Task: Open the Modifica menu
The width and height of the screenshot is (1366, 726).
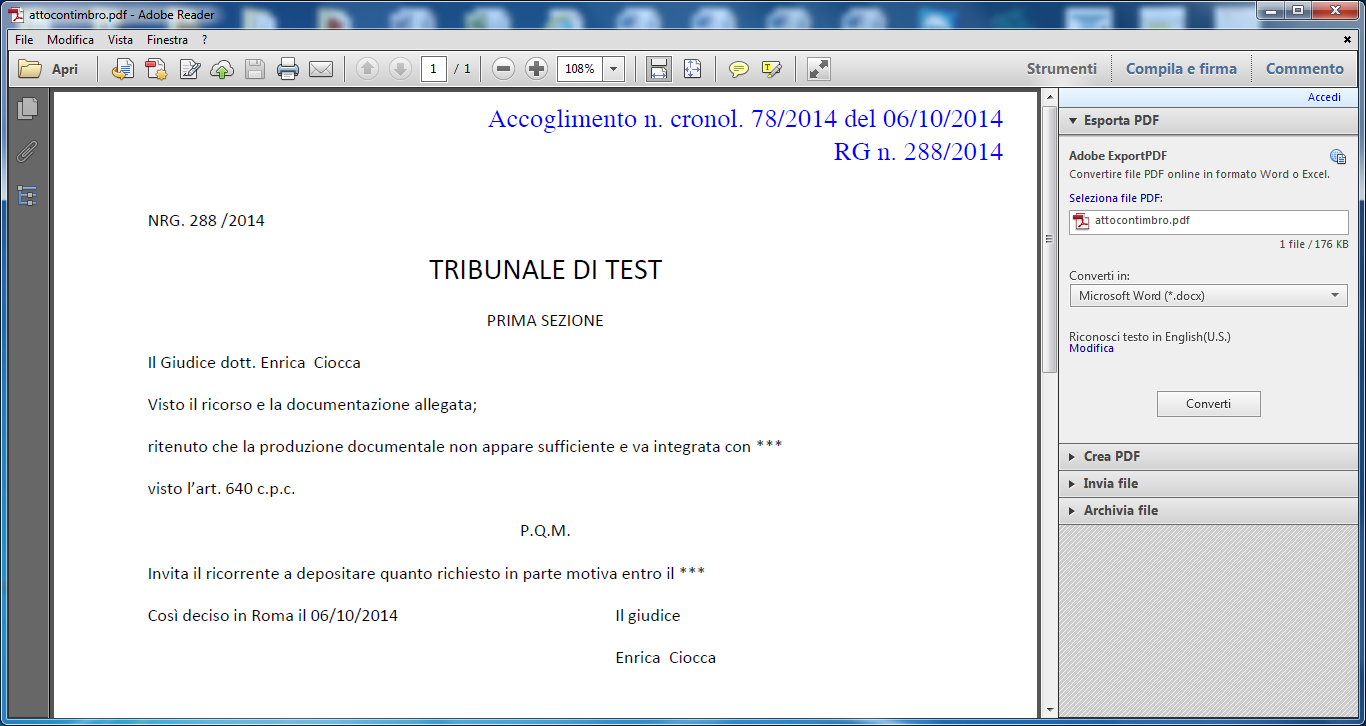Action: pos(70,40)
